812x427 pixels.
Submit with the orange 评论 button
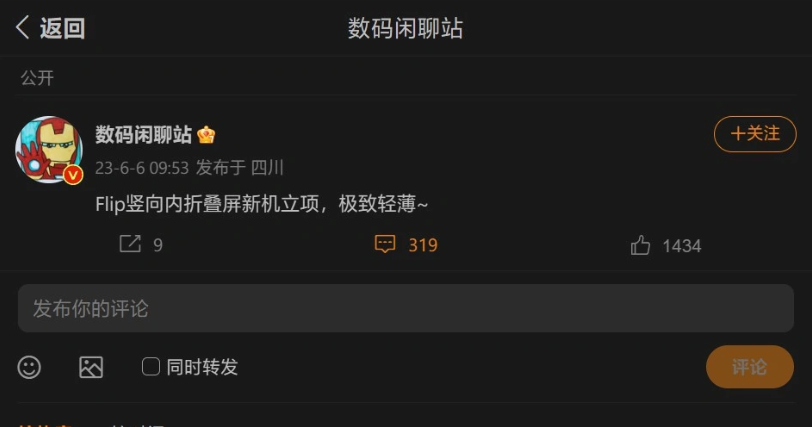click(x=749, y=366)
